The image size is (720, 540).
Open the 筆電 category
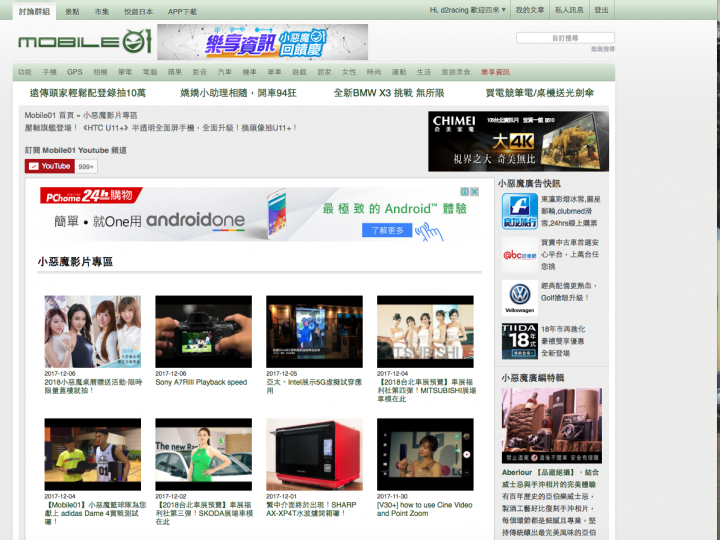coord(125,72)
